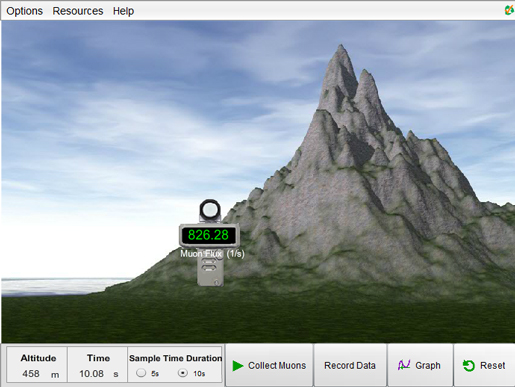Click the mountain peak summit

click(x=341, y=47)
